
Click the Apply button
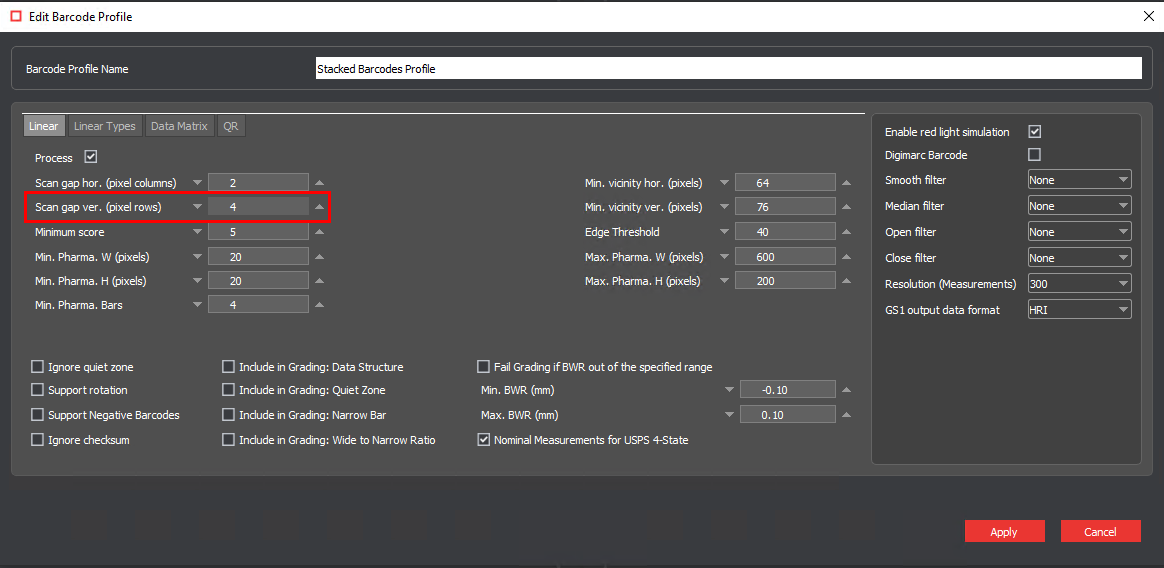coord(1004,532)
